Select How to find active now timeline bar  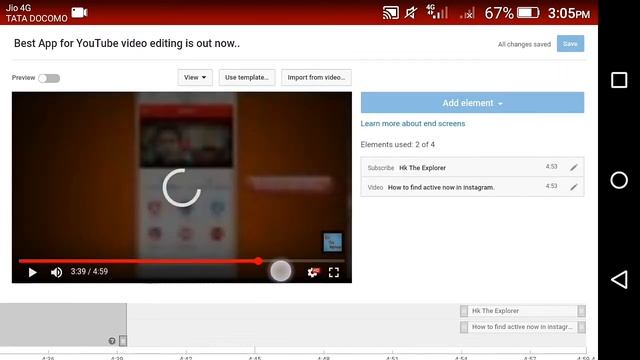tap(522, 327)
